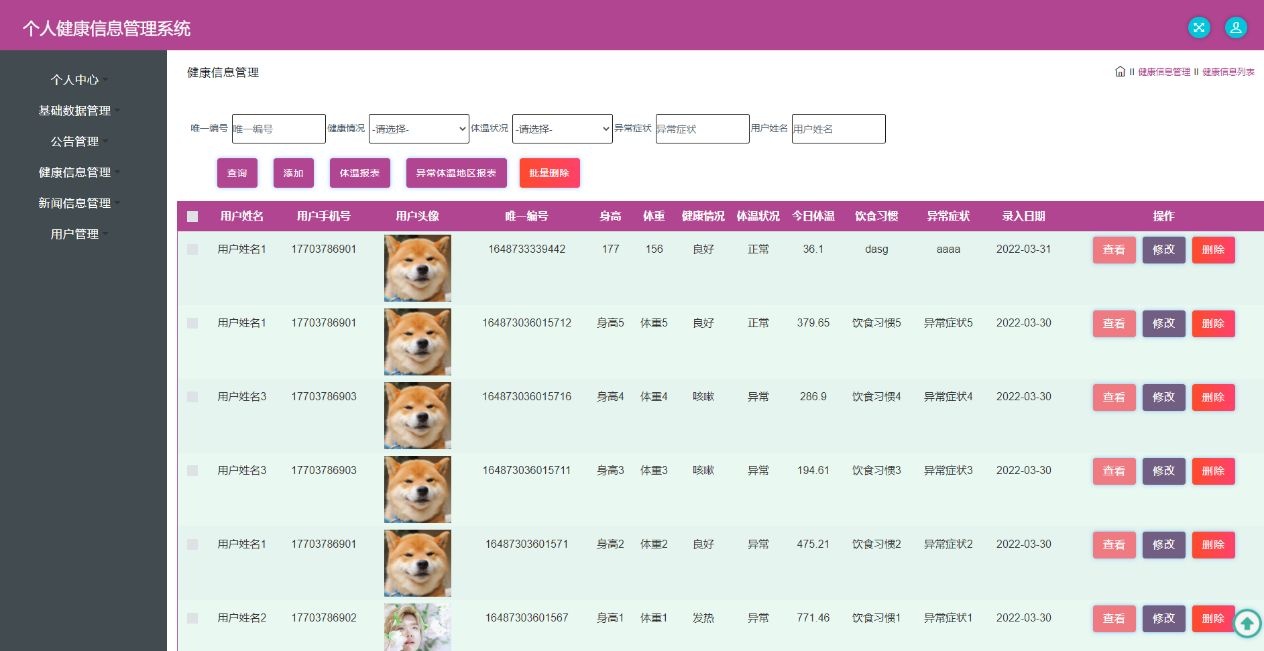
Task: Check the row with 唯一编号 164873036015712
Action: pyautogui.click(x=193, y=323)
